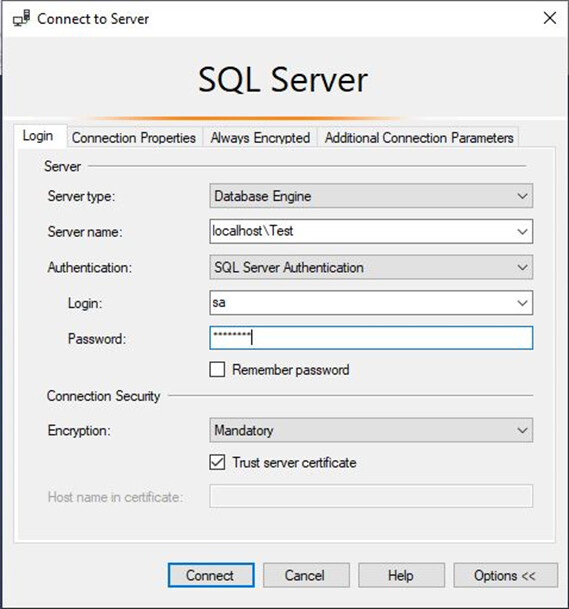
Task: Open the Additional Connection Parameters tab
Action: [419, 137]
